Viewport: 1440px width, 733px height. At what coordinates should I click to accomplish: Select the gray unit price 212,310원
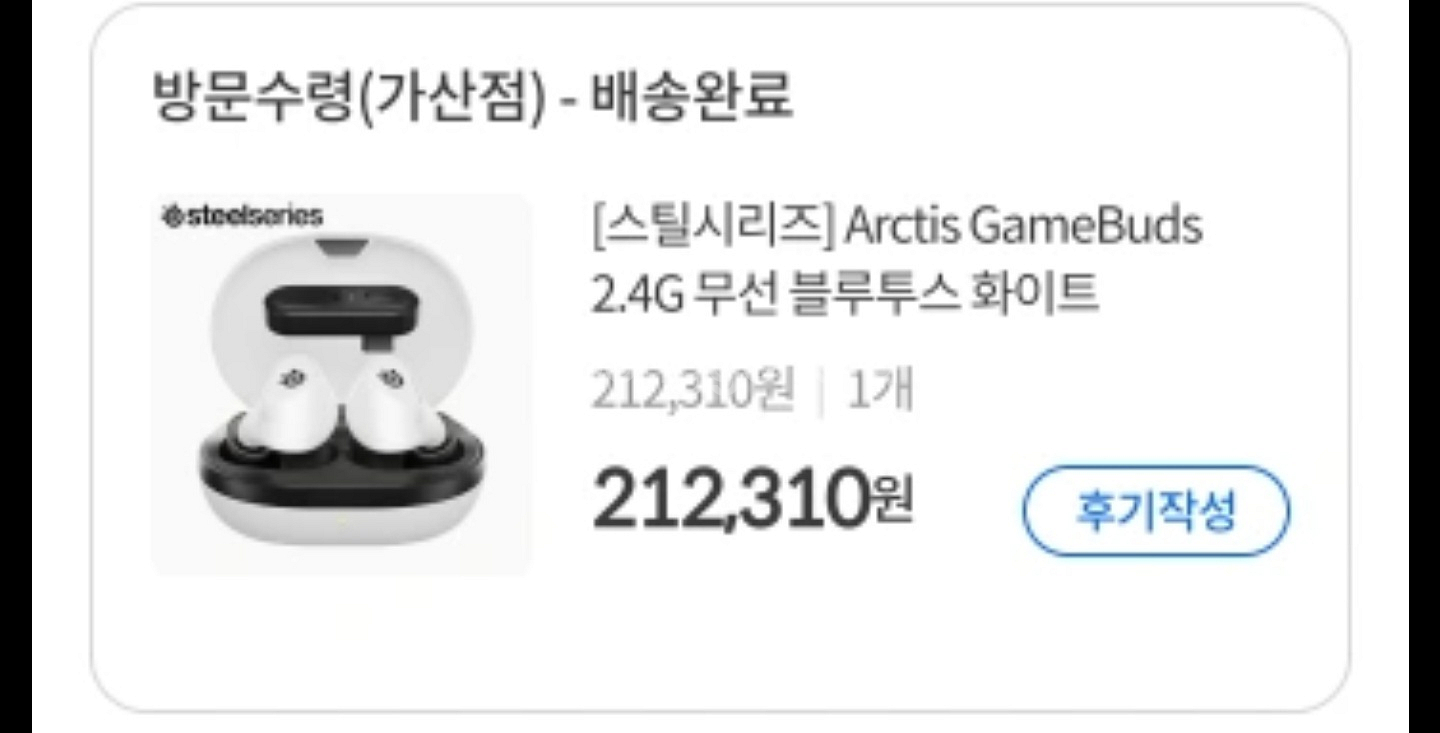pyautogui.click(x=693, y=390)
